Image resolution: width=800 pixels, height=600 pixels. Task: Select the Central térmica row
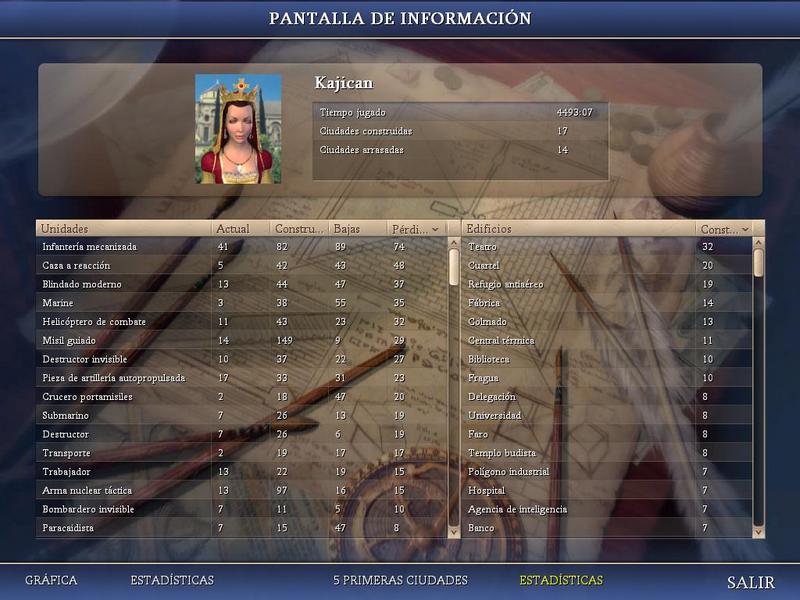point(607,340)
